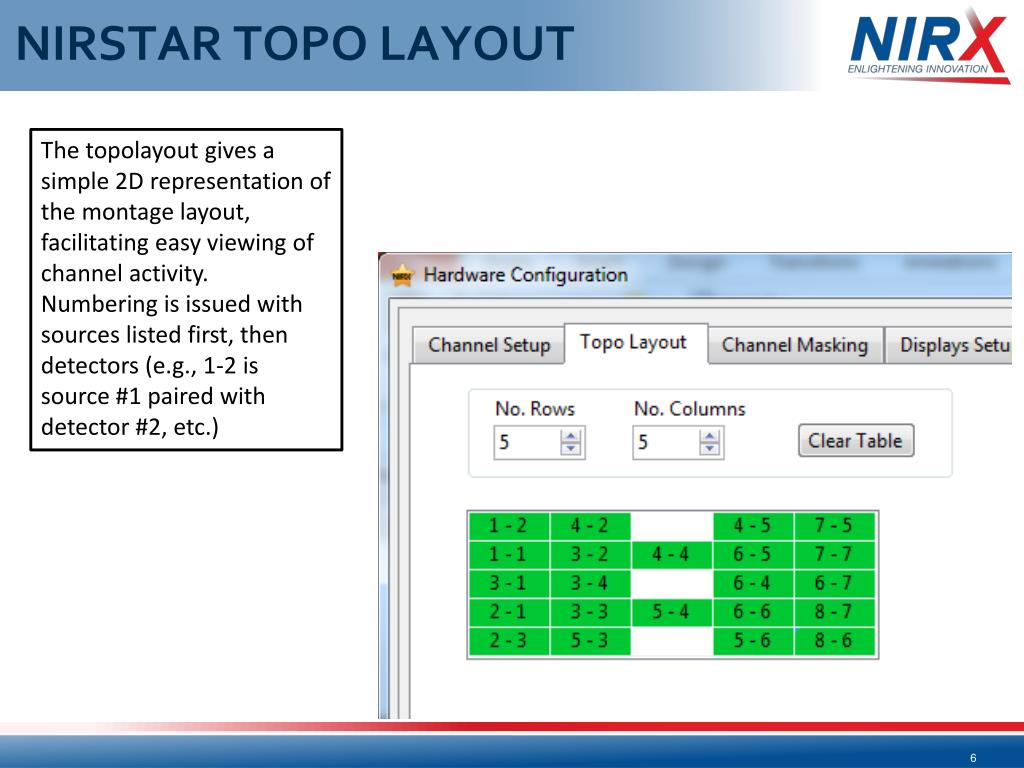Select topo cell 3 - 3
Viewport: 1024px width, 768px height.
(x=590, y=612)
